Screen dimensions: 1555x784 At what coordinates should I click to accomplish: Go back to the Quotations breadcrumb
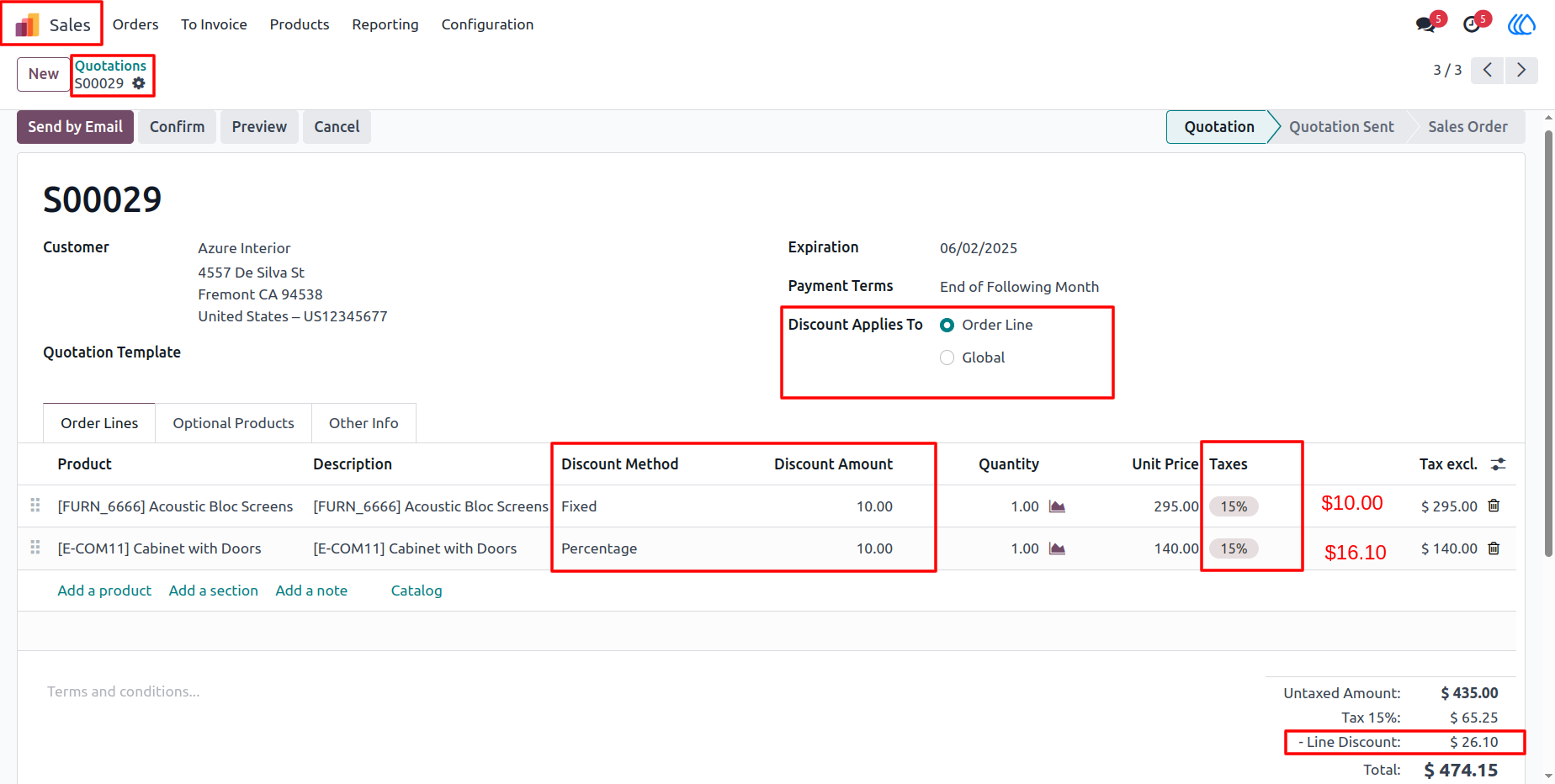click(110, 66)
